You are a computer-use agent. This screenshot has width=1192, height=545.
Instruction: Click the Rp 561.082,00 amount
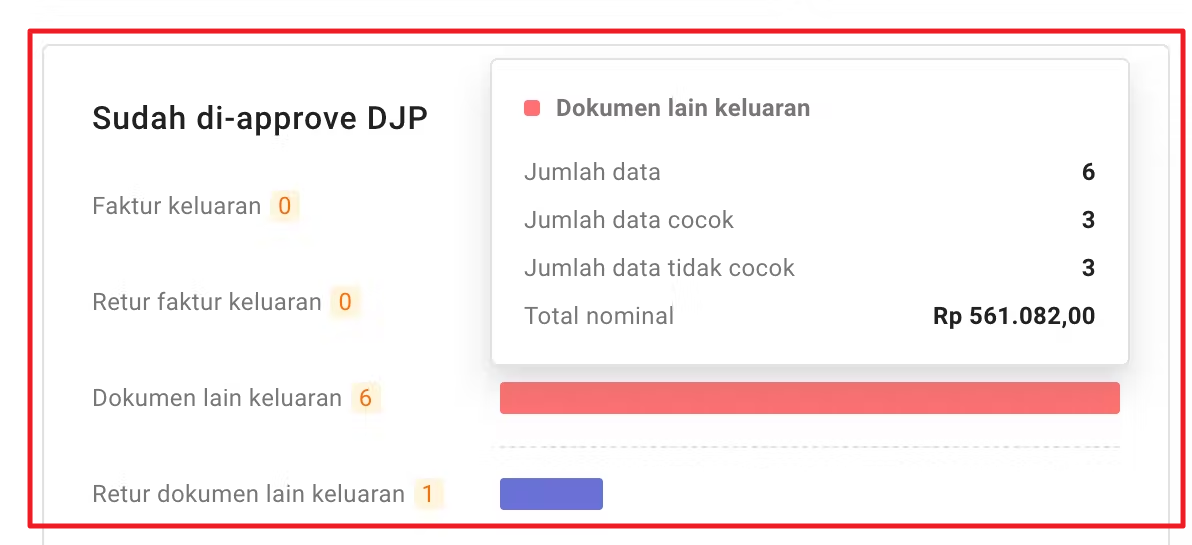click(x=1014, y=316)
